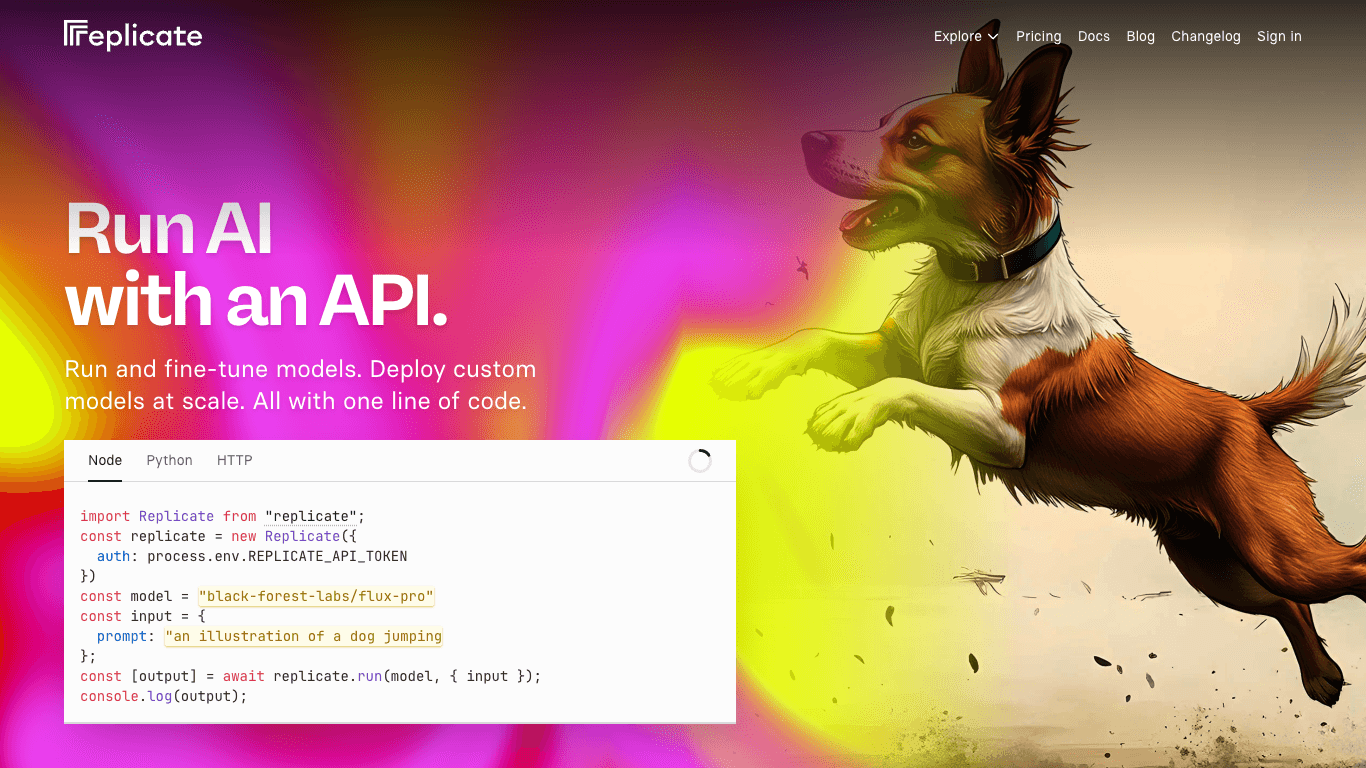Image resolution: width=1366 pixels, height=768 pixels.
Task: Open the Replicate logo home link
Action: (133, 36)
